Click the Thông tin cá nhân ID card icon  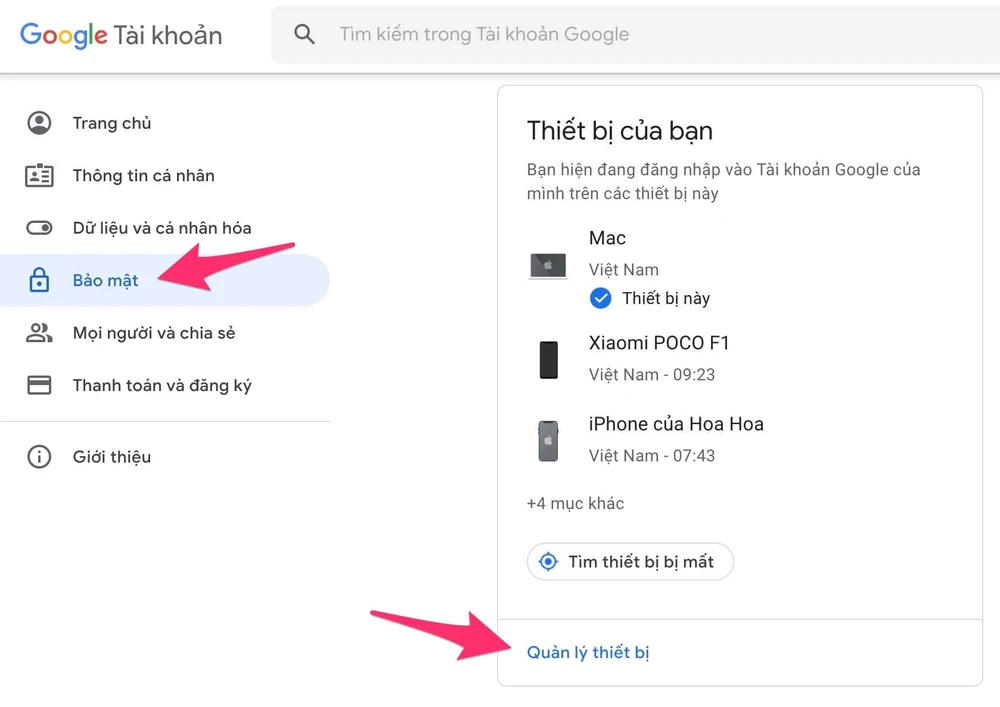pos(39,175)
